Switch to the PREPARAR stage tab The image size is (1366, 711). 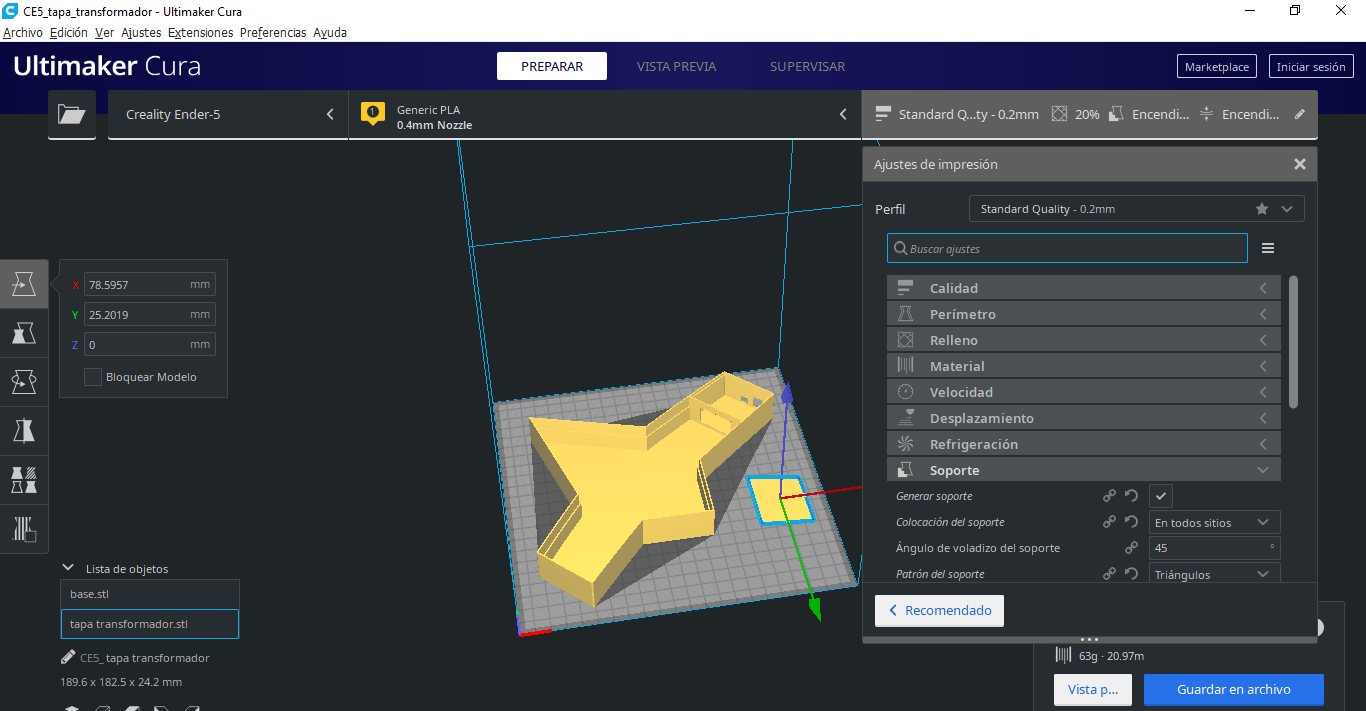click(552, 66)
